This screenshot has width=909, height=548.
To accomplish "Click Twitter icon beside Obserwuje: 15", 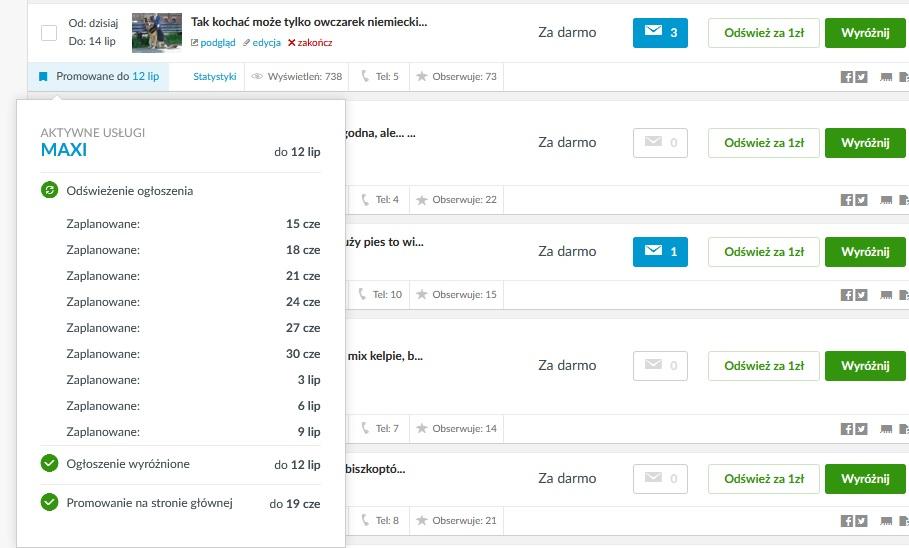I will tap(861, 295).
